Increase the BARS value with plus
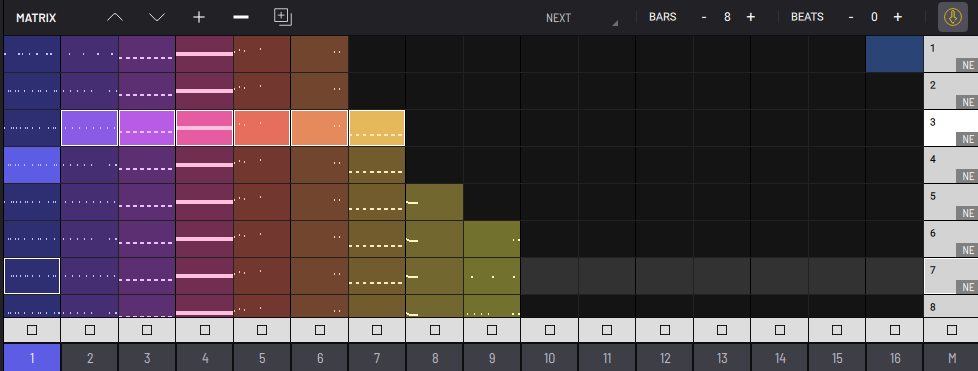Screen dimensions: 978x371 750,17
